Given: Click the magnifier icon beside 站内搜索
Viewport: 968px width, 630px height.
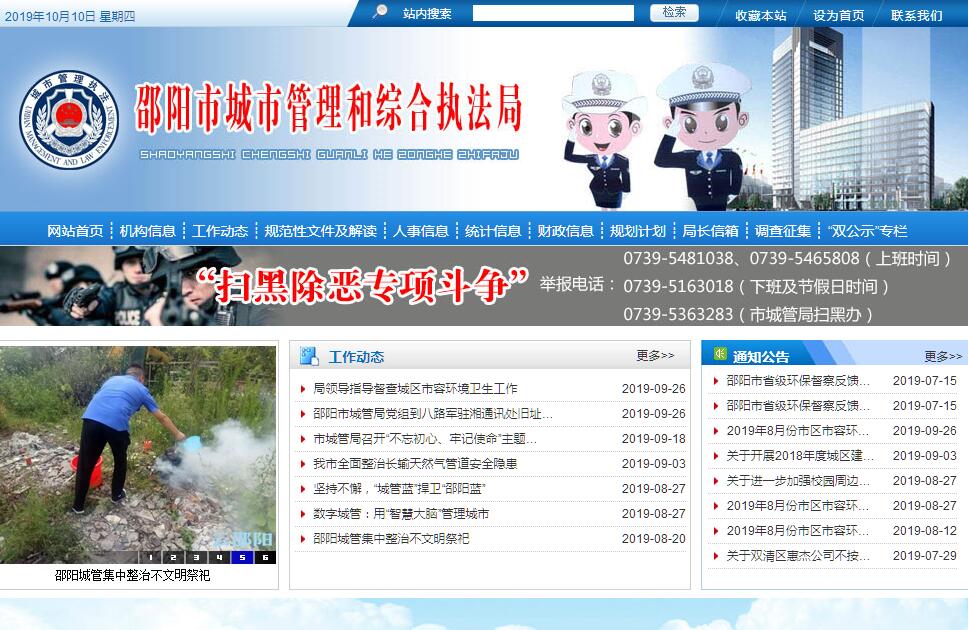Looking at the screenshot, I should (x=380, y=12).
